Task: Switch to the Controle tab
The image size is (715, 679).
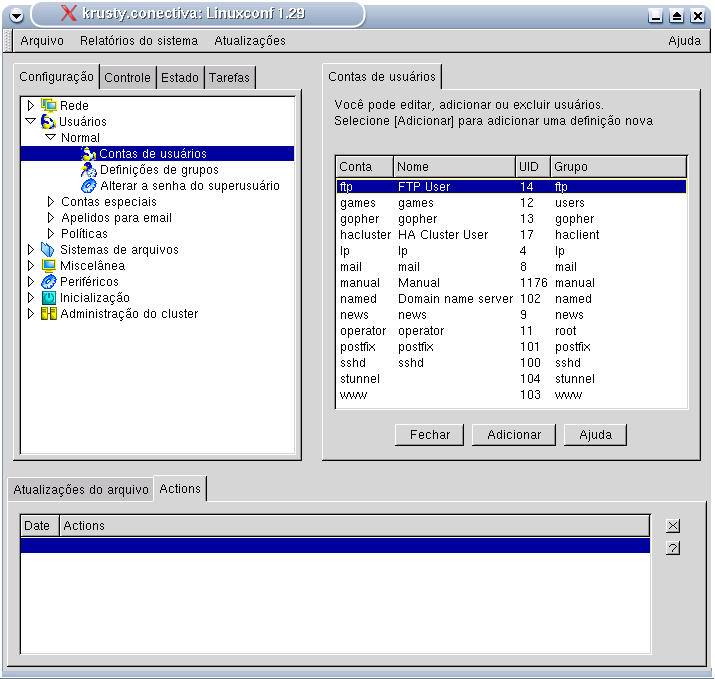Action: [127, 78]
